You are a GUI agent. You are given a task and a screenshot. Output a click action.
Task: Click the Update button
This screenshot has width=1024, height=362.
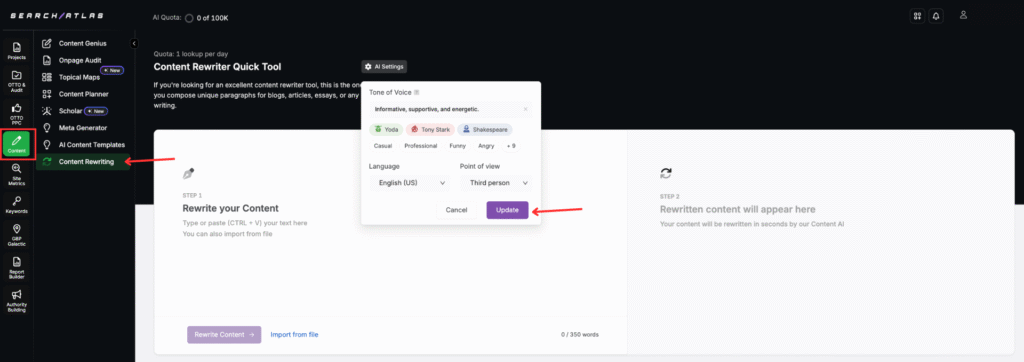pyautogui.click(x=507, y=210)
